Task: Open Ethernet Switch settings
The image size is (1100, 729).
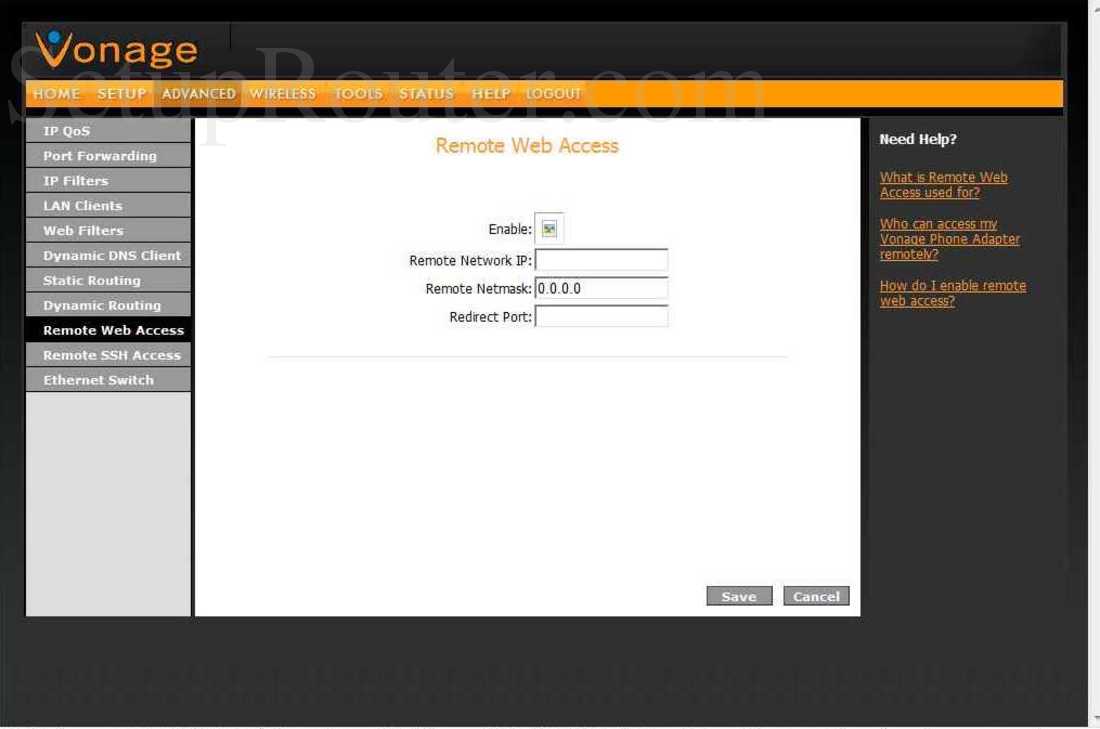Action: click(x=108, y=380)
